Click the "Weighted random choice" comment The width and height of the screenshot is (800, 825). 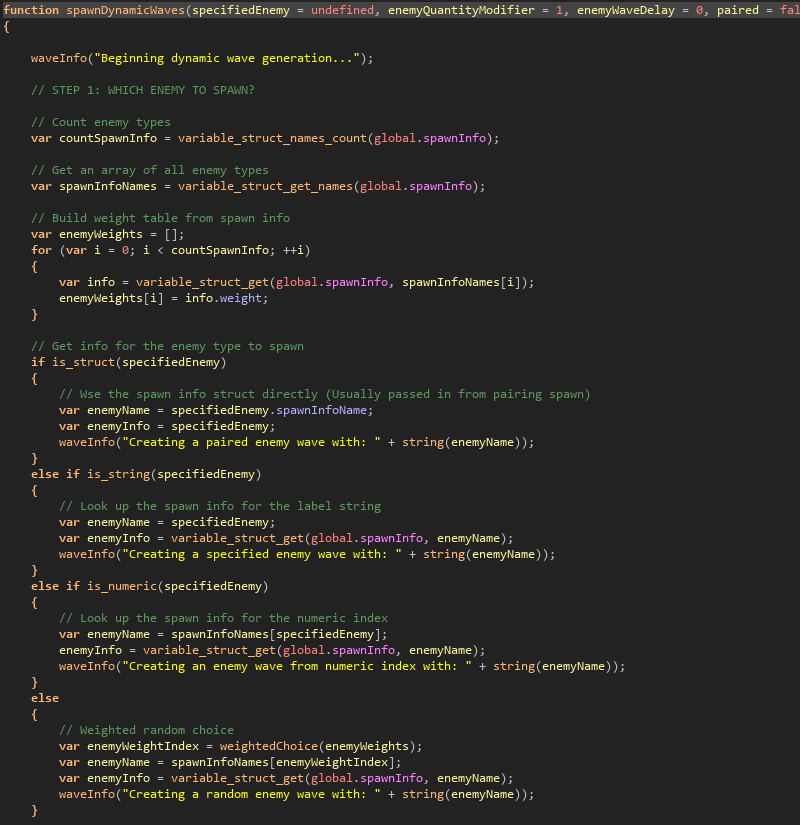click(x=146, y=730)
